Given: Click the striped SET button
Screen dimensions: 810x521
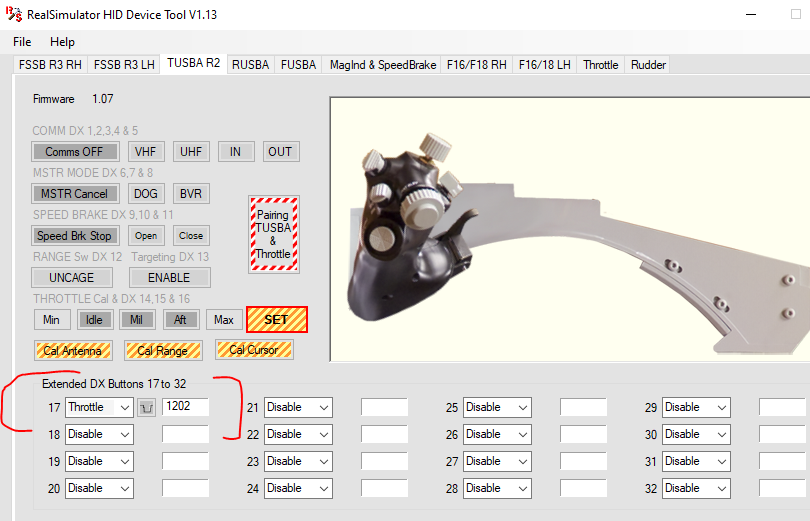Looking at the screenshot, I should 277,320.
